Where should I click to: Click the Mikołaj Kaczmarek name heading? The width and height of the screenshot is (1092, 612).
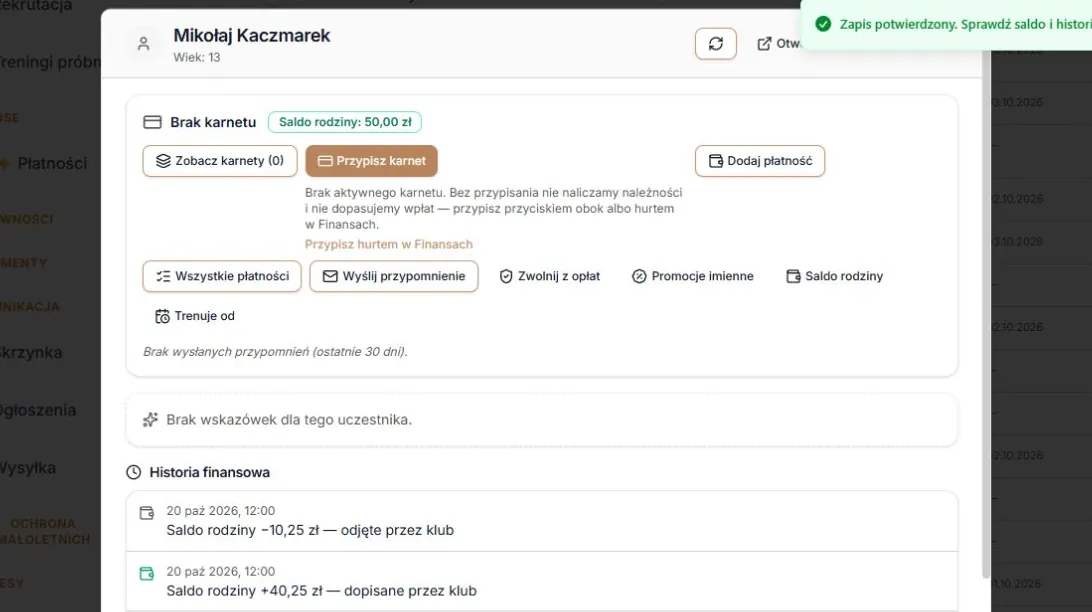(251, 36)
